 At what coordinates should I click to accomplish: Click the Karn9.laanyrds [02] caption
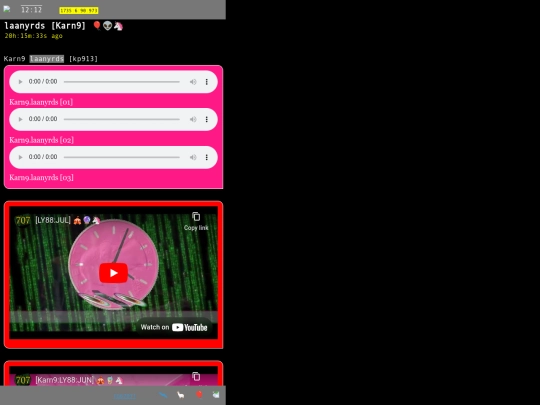(x=41, y=140)
